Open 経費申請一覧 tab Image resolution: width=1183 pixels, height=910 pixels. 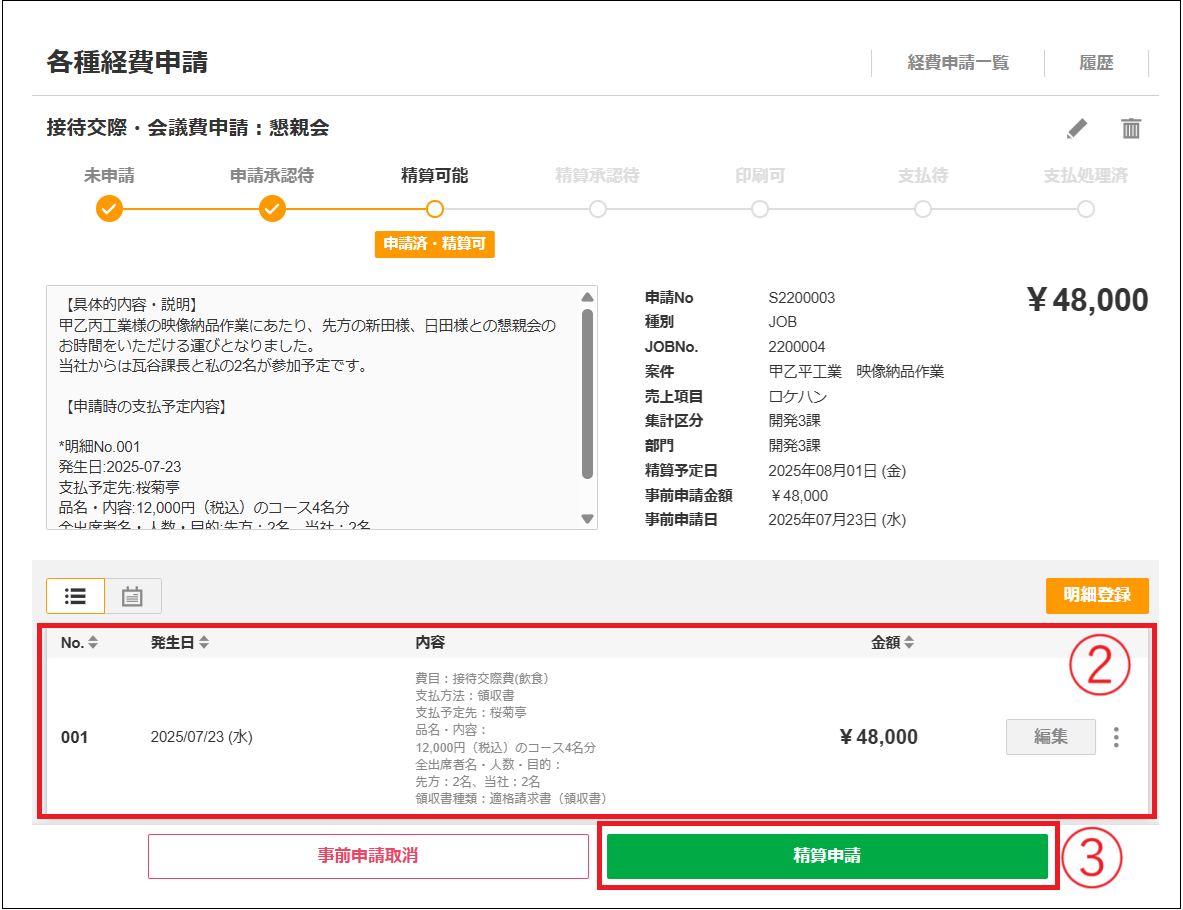click(x=958, y=63)
